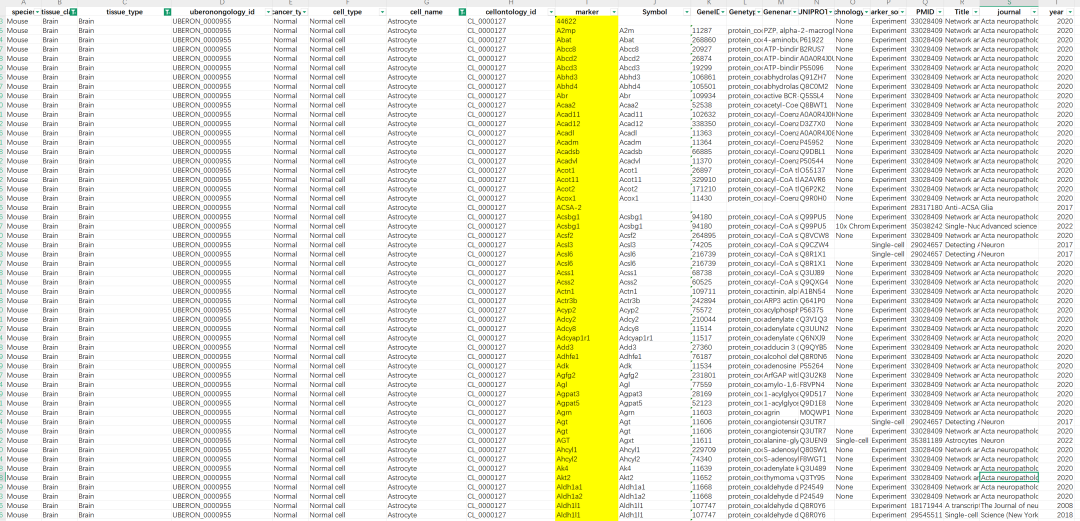Viewport: 1080px width, 521px height.
Task: Select the UNIPROT cell 'Q3TY95'
Action: coord(816,477)
